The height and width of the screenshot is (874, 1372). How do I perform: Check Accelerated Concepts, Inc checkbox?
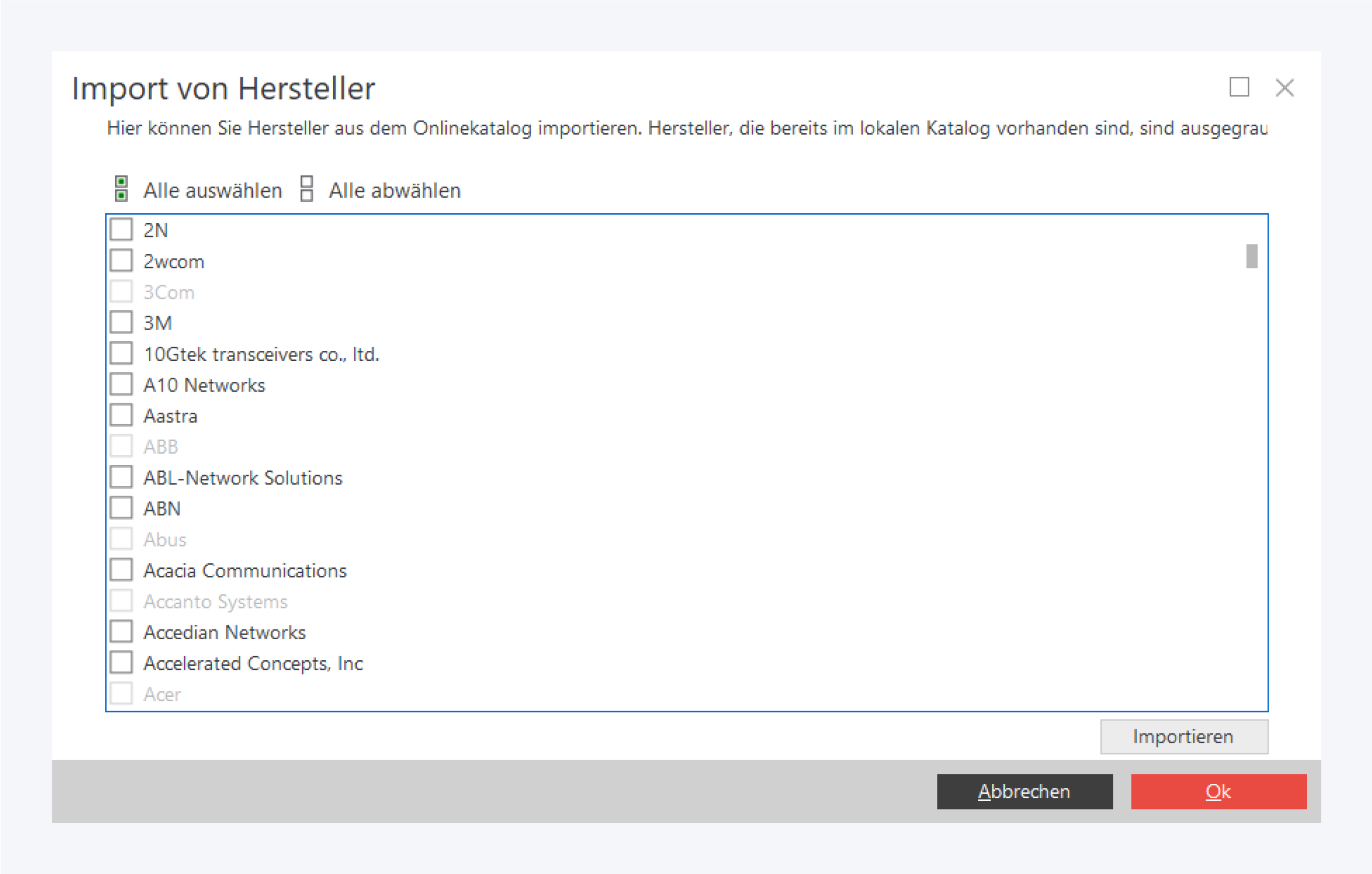click(121, 662)
